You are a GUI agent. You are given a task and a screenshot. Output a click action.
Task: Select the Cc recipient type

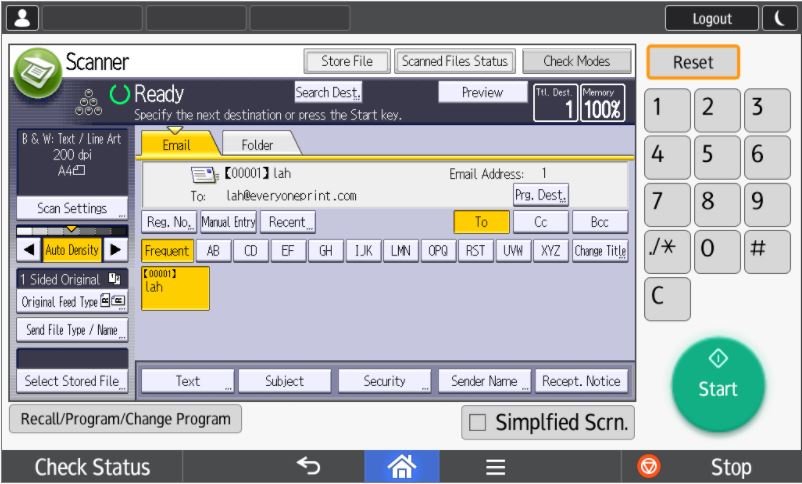click(541, 222)
